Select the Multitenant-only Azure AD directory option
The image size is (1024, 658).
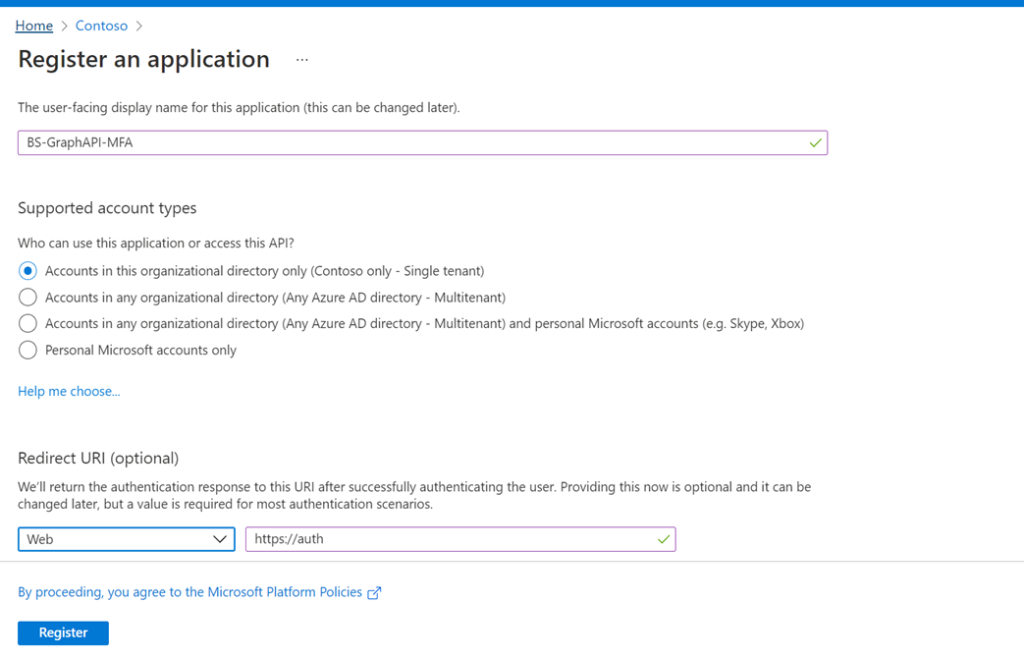(x=28, y=297)
